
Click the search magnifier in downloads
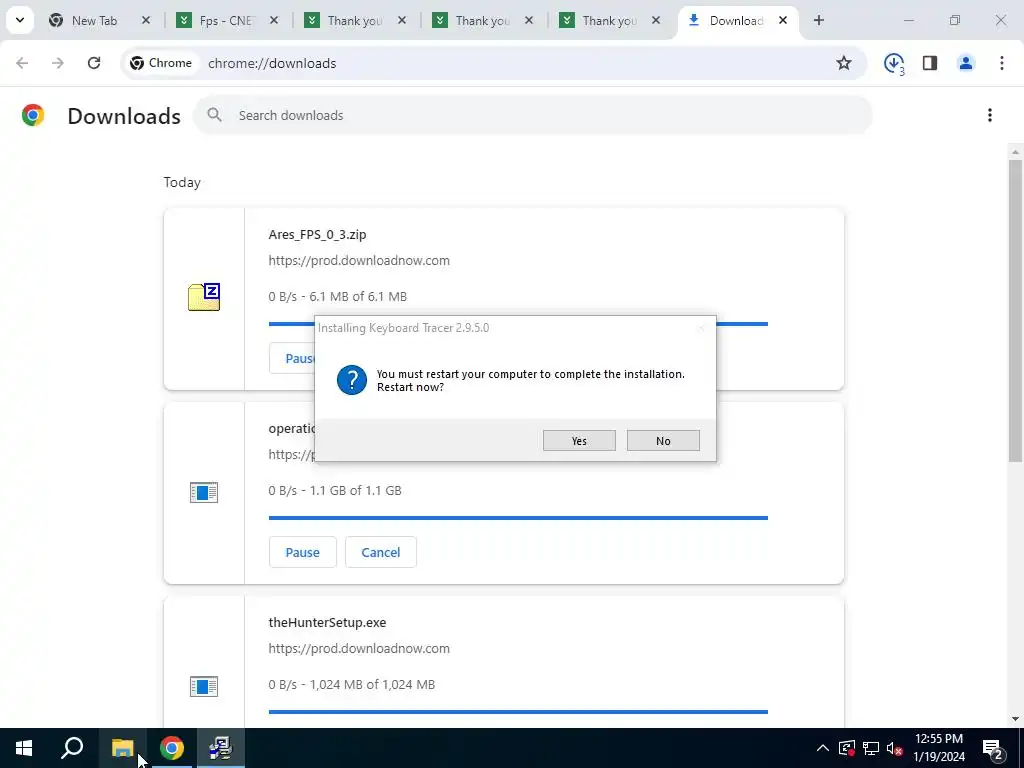click(214, 115)
